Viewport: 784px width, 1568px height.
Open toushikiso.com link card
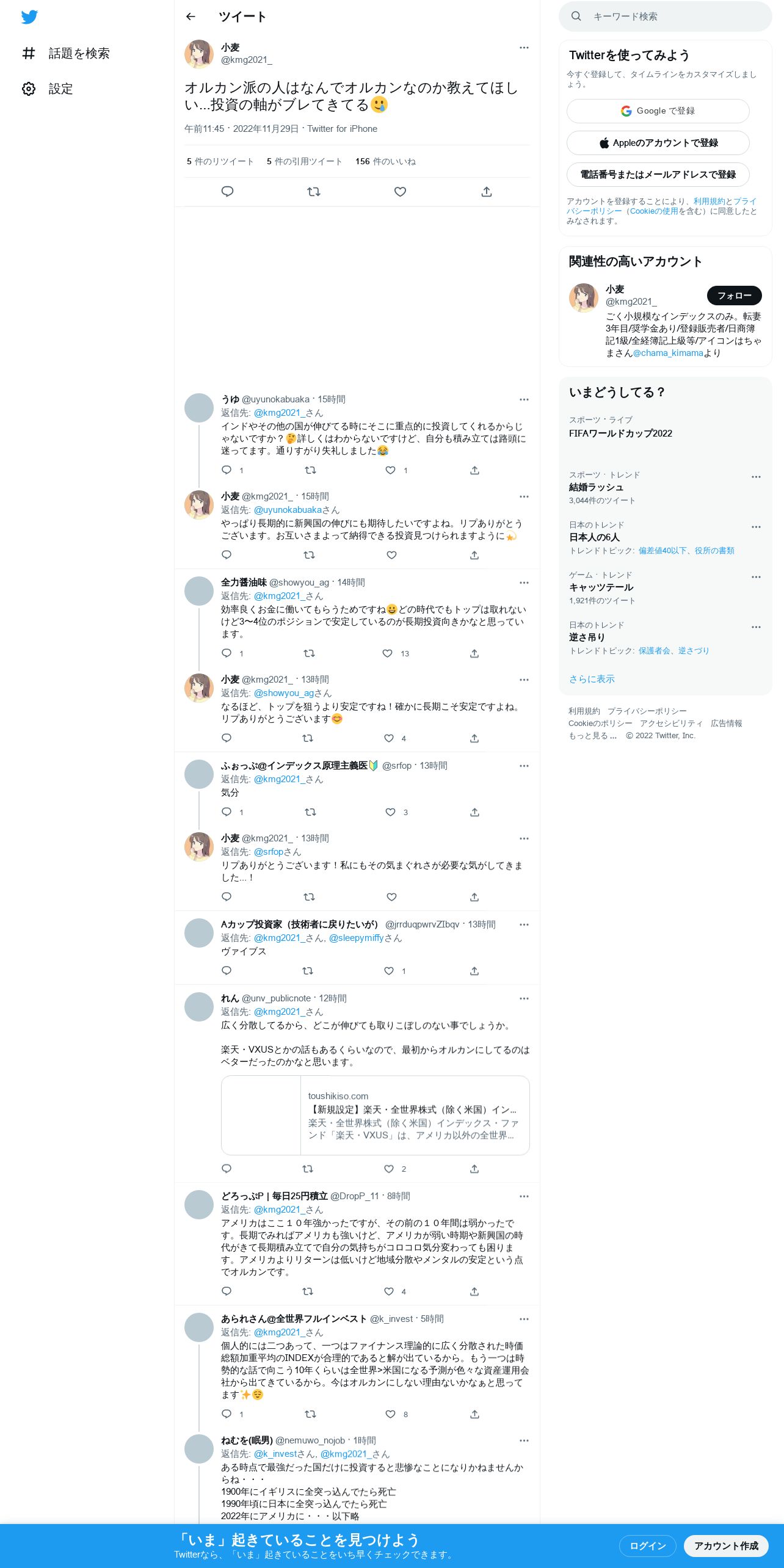[375, 1116]
